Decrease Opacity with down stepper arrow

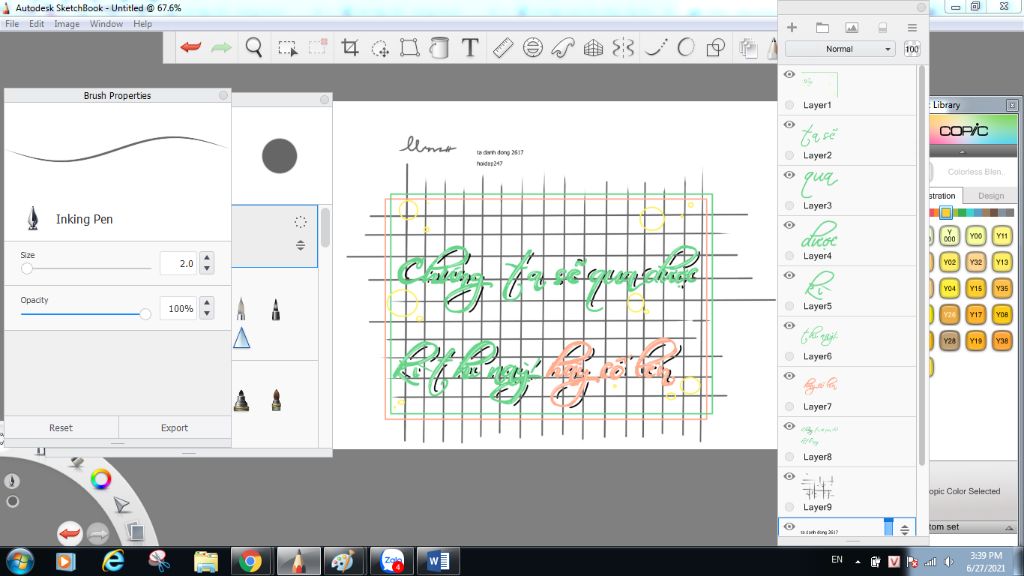[x=207, y=313]
